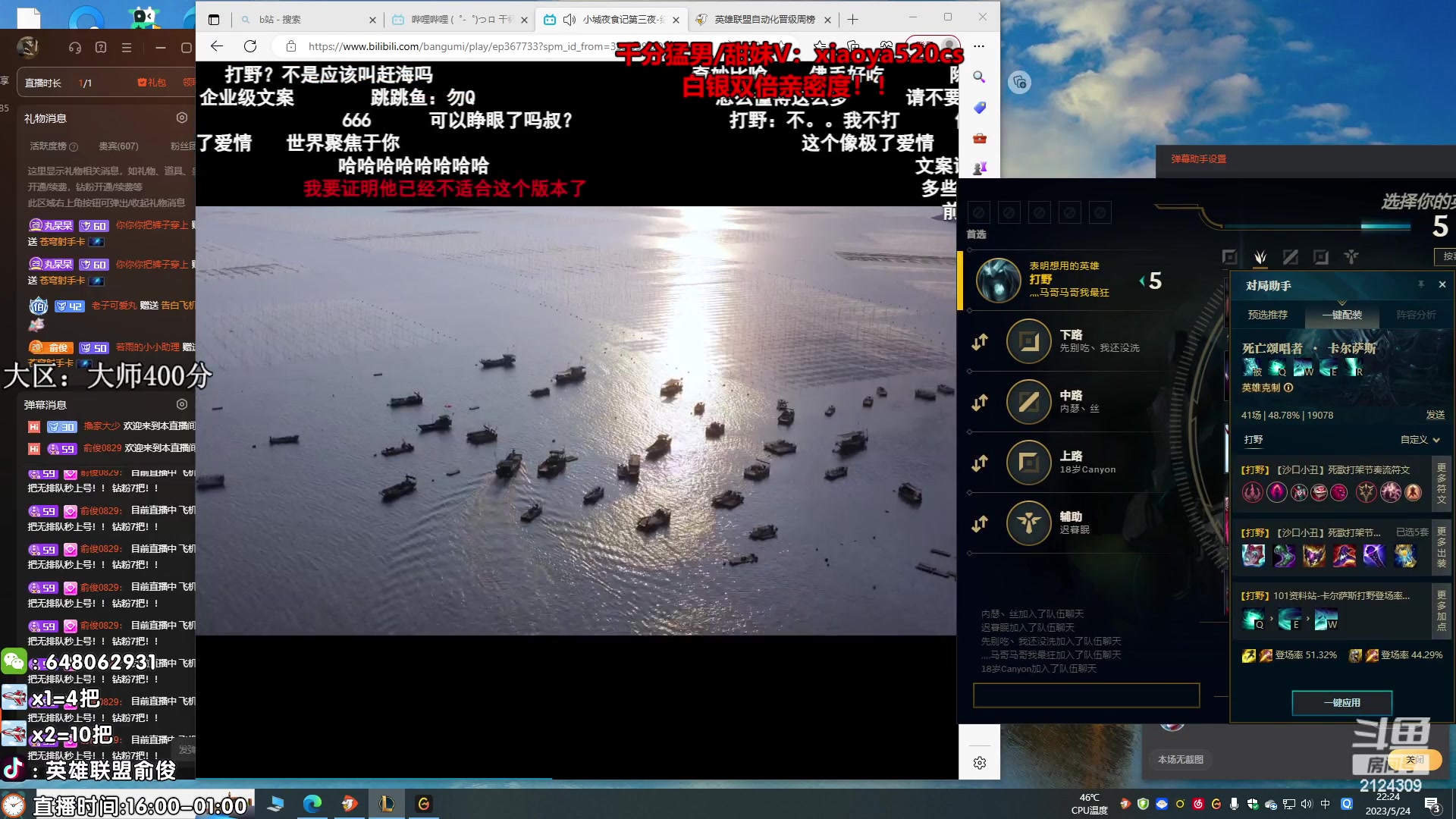The image size is (1456, 819).
Task: Open the help question mark icon
Action: (101, 48)
